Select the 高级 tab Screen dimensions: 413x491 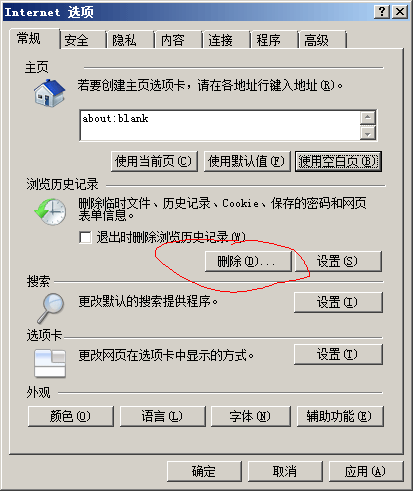(x=316, y=40)
